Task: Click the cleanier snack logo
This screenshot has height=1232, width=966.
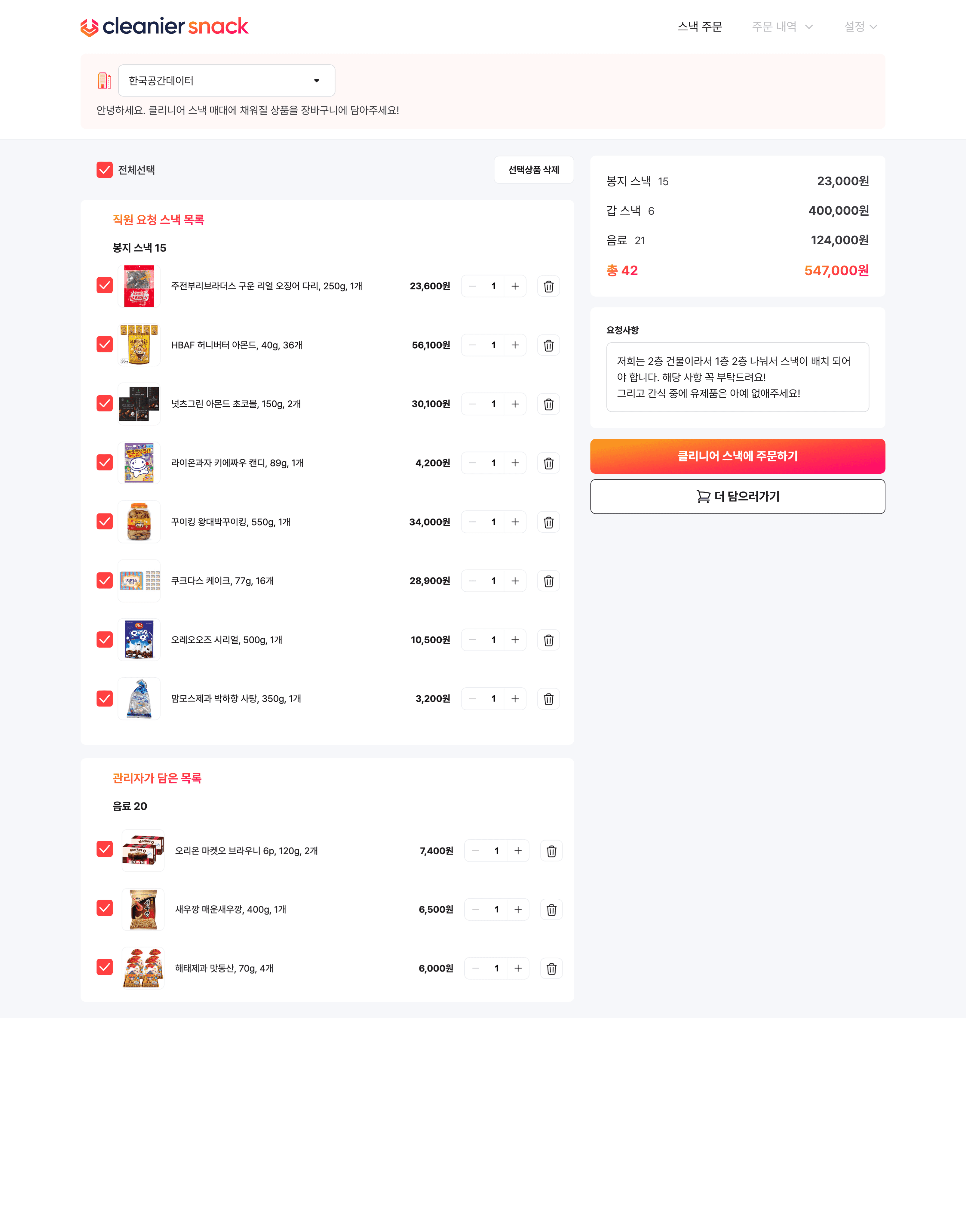Action: pyautogui.click(x=164, y=26)
